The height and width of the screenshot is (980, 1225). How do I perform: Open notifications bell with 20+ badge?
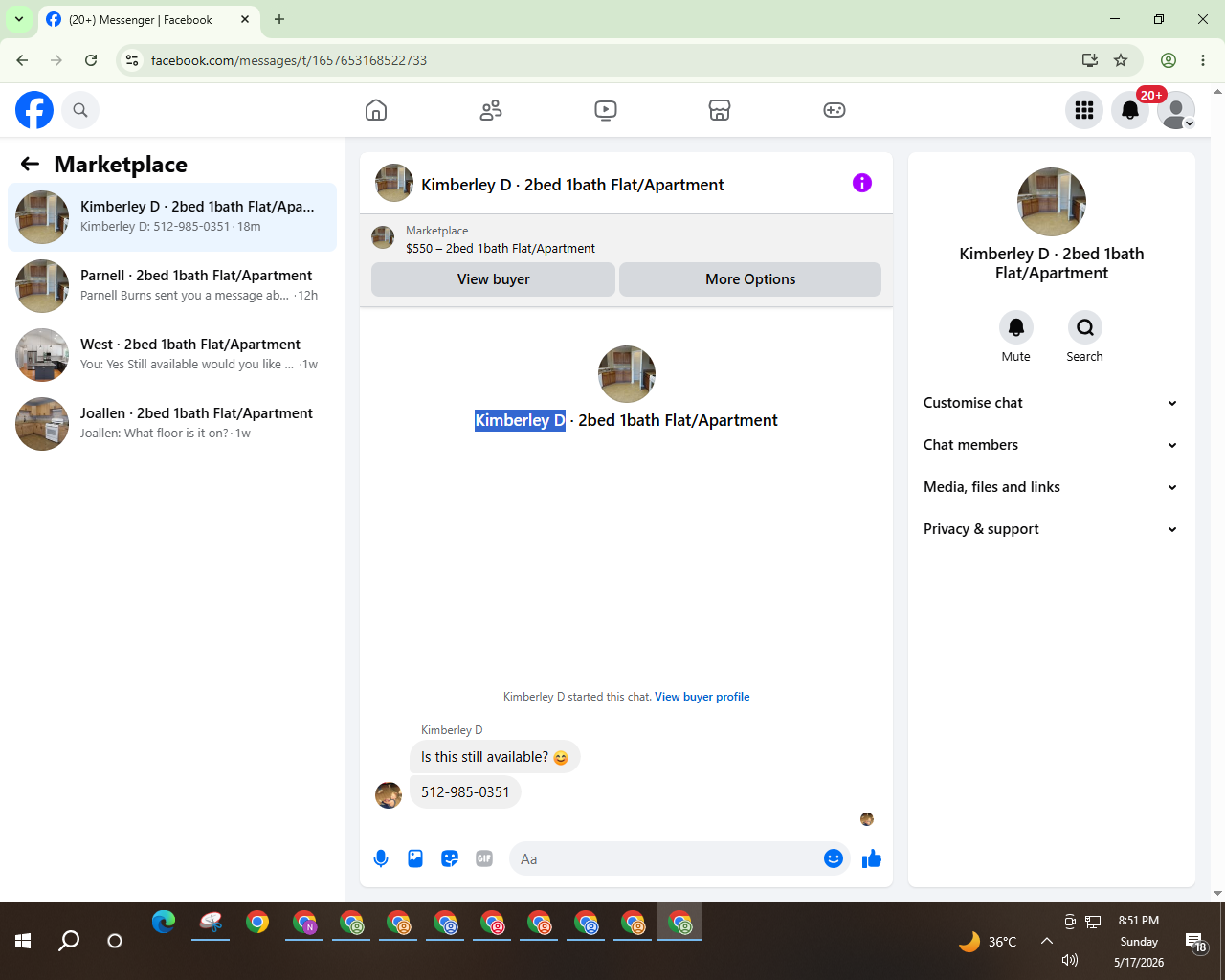coord(1130,110)
